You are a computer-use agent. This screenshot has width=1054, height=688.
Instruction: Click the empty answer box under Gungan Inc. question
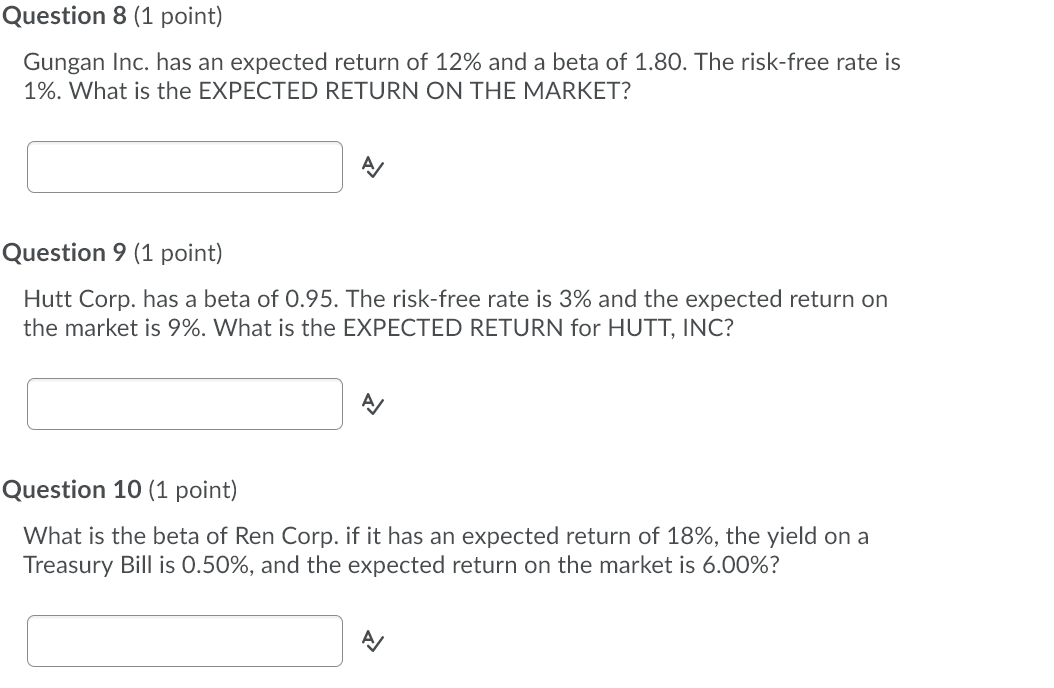184,167
